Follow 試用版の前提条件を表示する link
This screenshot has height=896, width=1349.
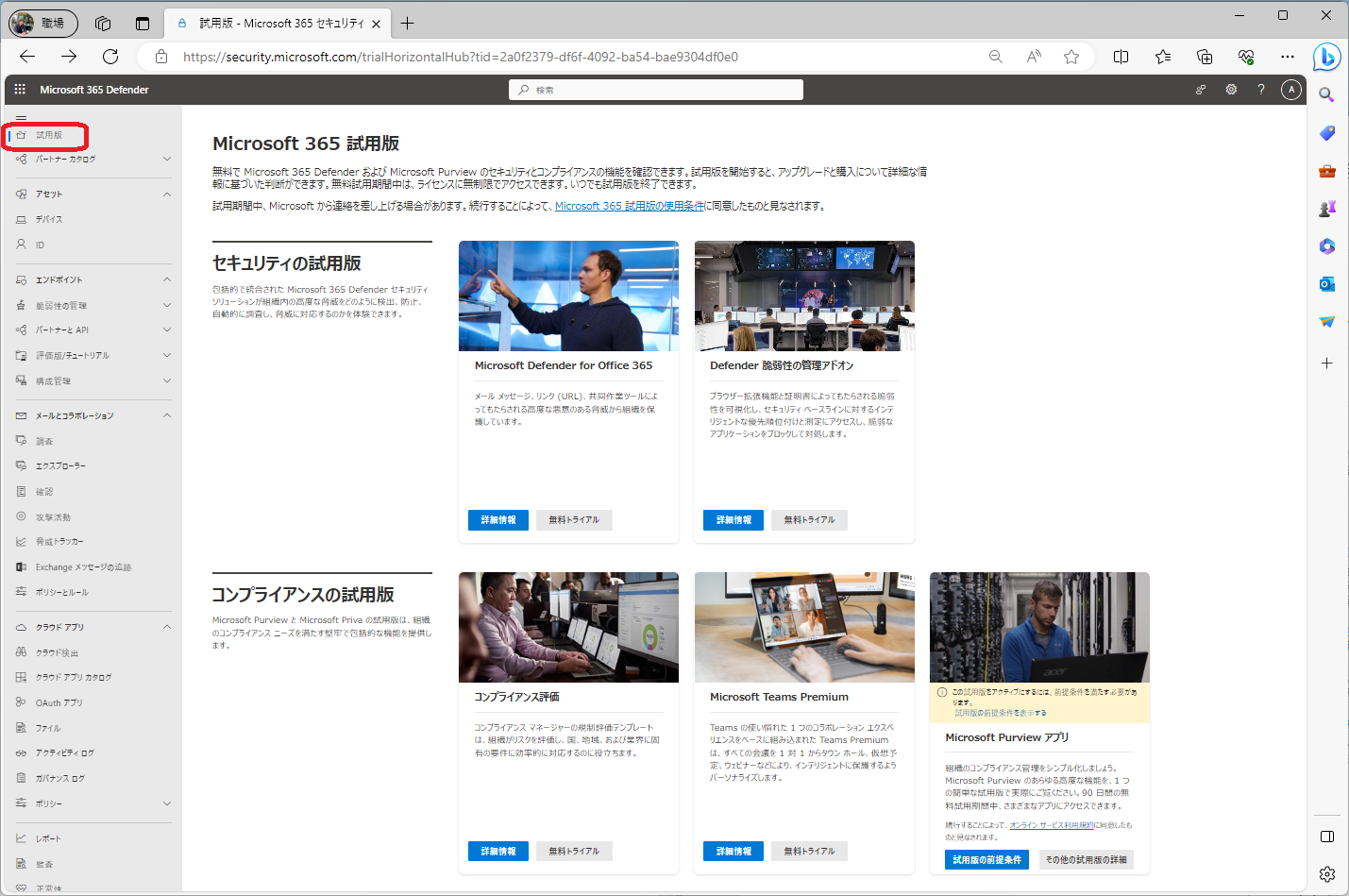(x=1001, y=713)
